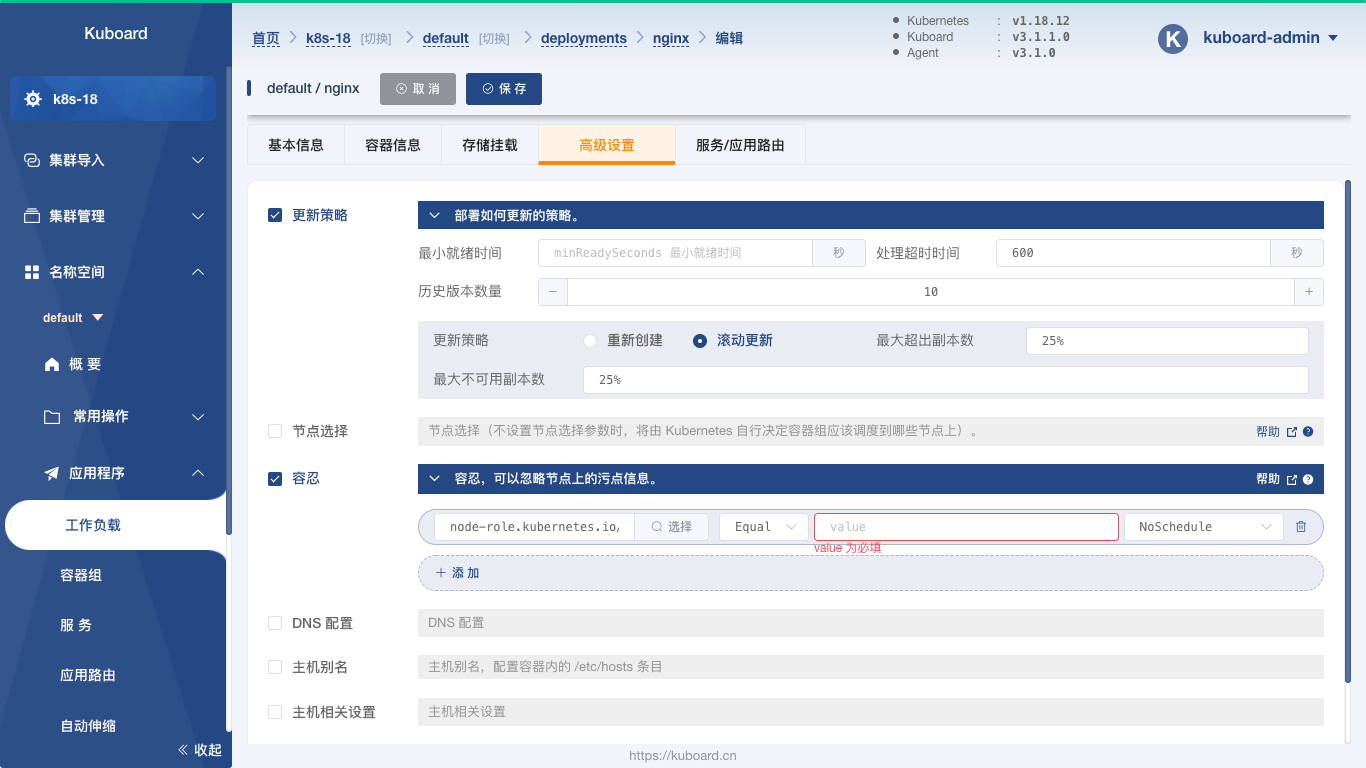This screenshot has width=1366, height=768.
Task: Expand the 集群导入 menu chevron
Action: point(198,160)
